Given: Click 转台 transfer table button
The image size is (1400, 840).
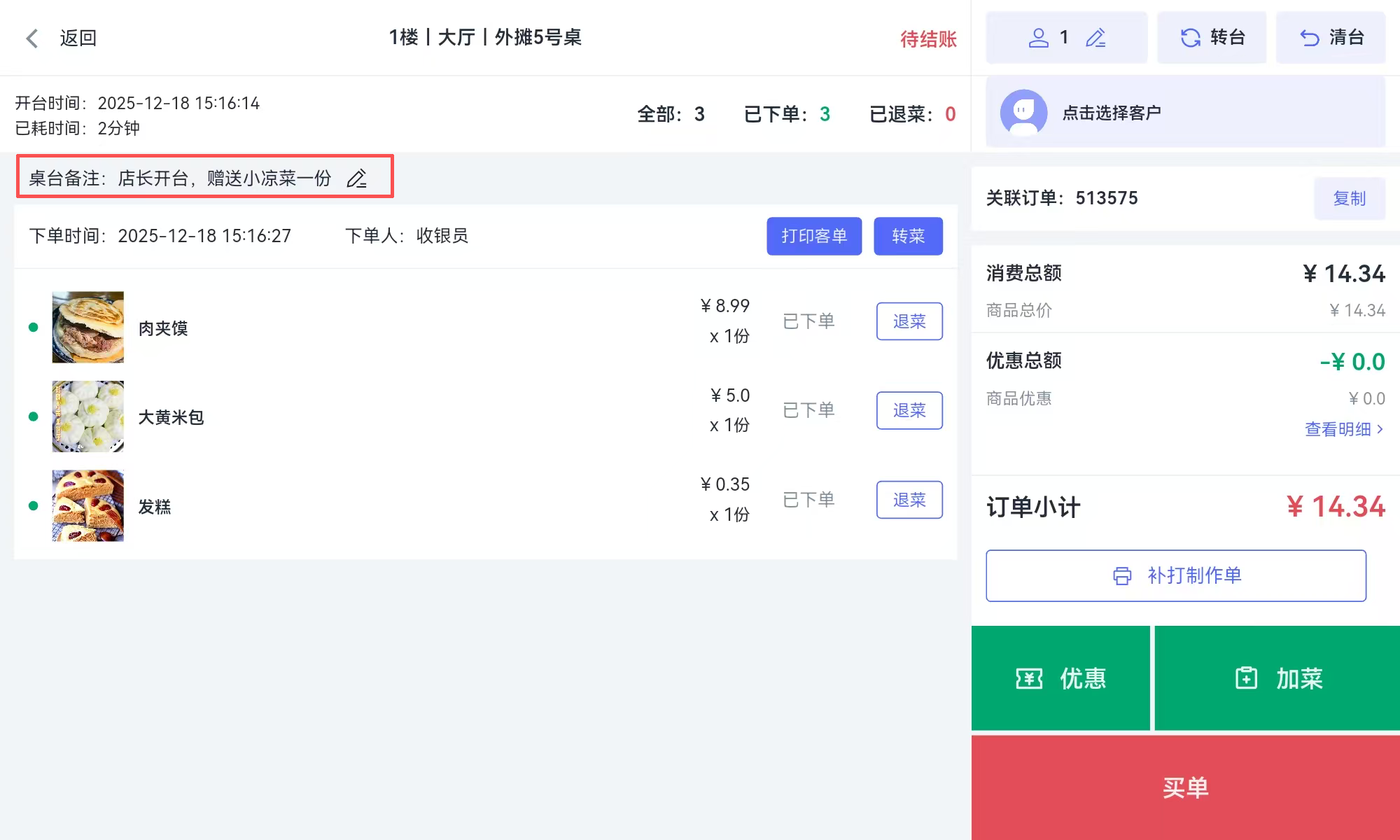Looking at the screenshot, I should tap(1212, 38).
